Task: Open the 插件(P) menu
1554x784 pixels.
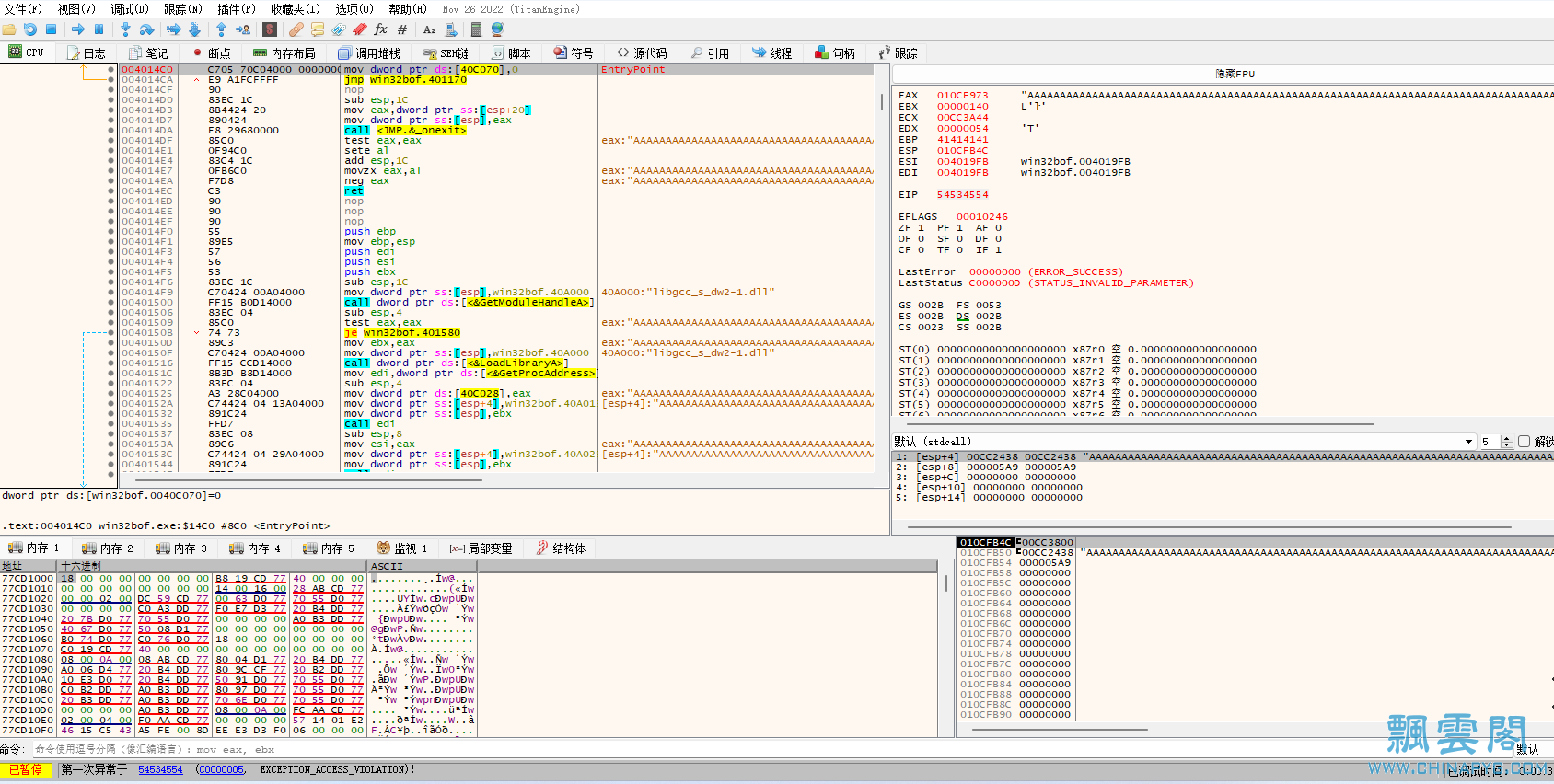Action: [237, 9]
